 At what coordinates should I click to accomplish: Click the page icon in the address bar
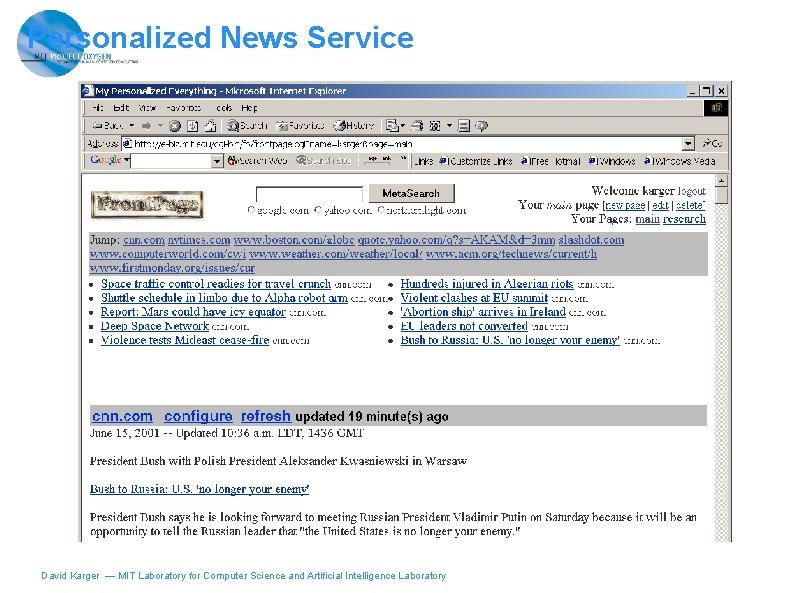(x=128, y=144)
